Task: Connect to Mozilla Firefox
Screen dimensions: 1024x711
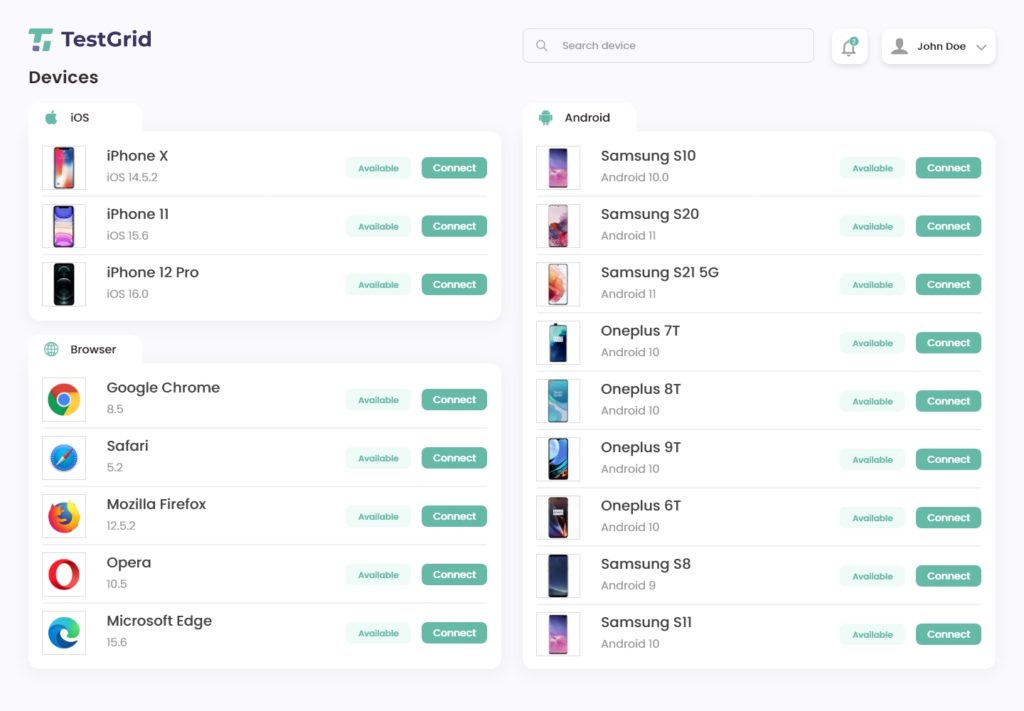Action: [x=454, y=516]
